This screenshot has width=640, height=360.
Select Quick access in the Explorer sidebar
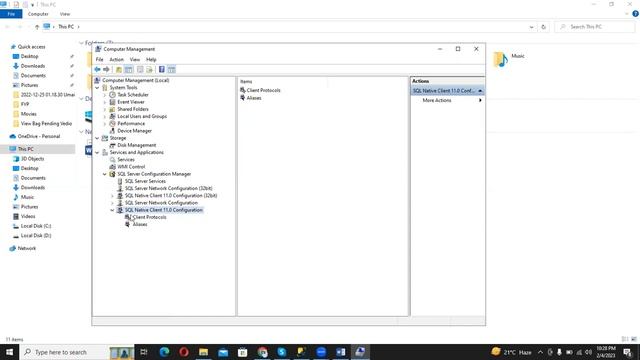[x=31, y=47]
